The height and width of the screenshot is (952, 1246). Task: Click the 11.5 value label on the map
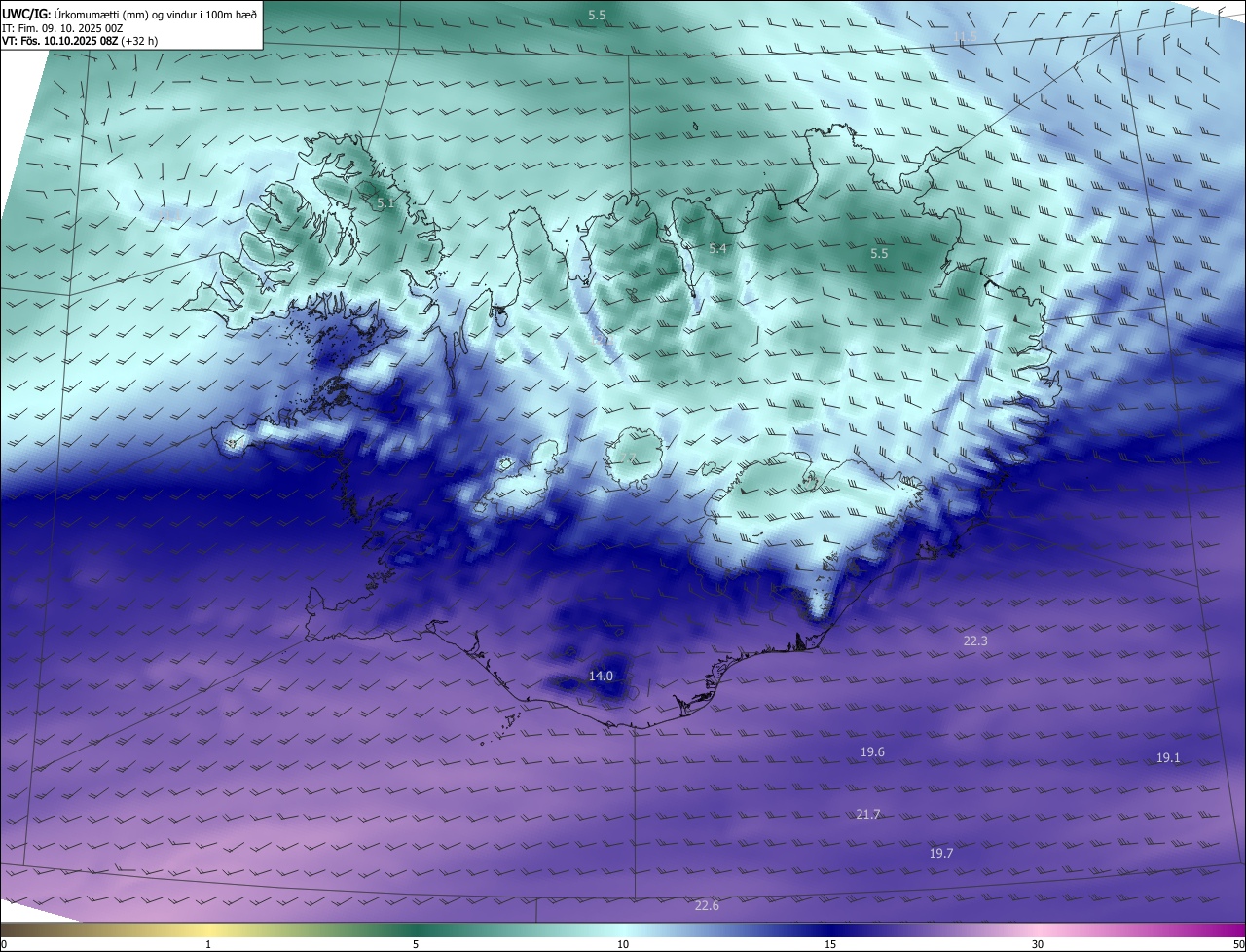point(965,36)
